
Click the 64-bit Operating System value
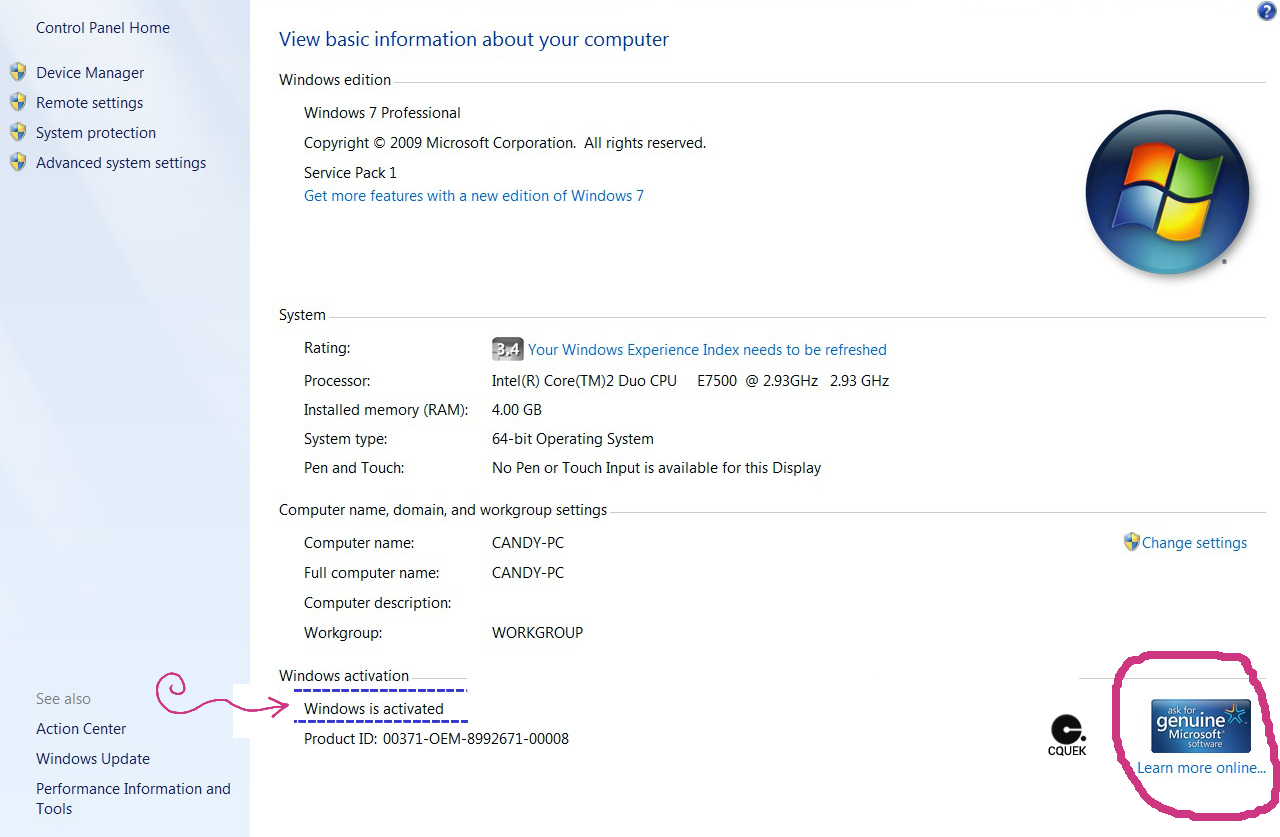tap(572, 439)
